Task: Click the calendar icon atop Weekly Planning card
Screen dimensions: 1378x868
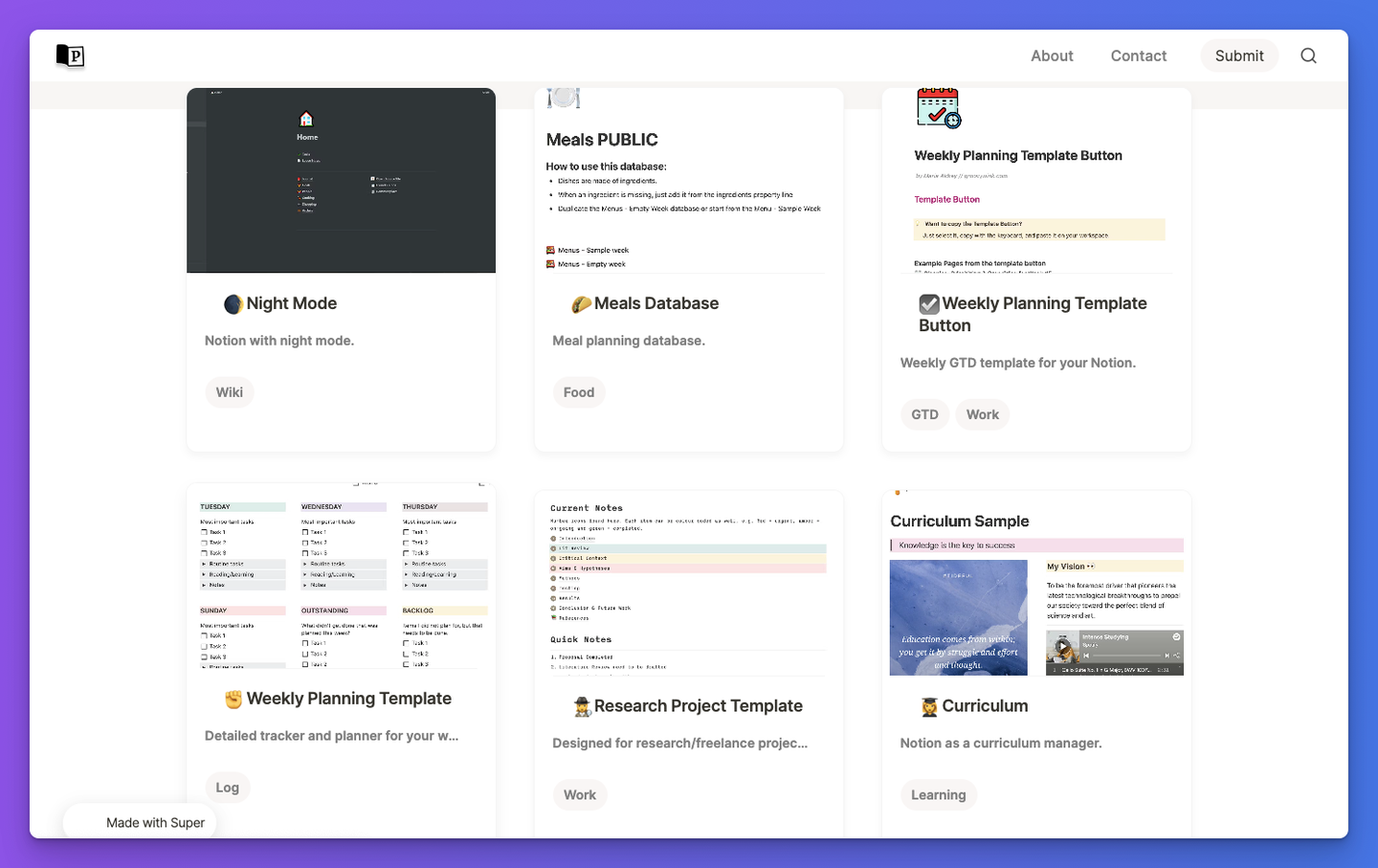Action: click(x=940, y=107)
